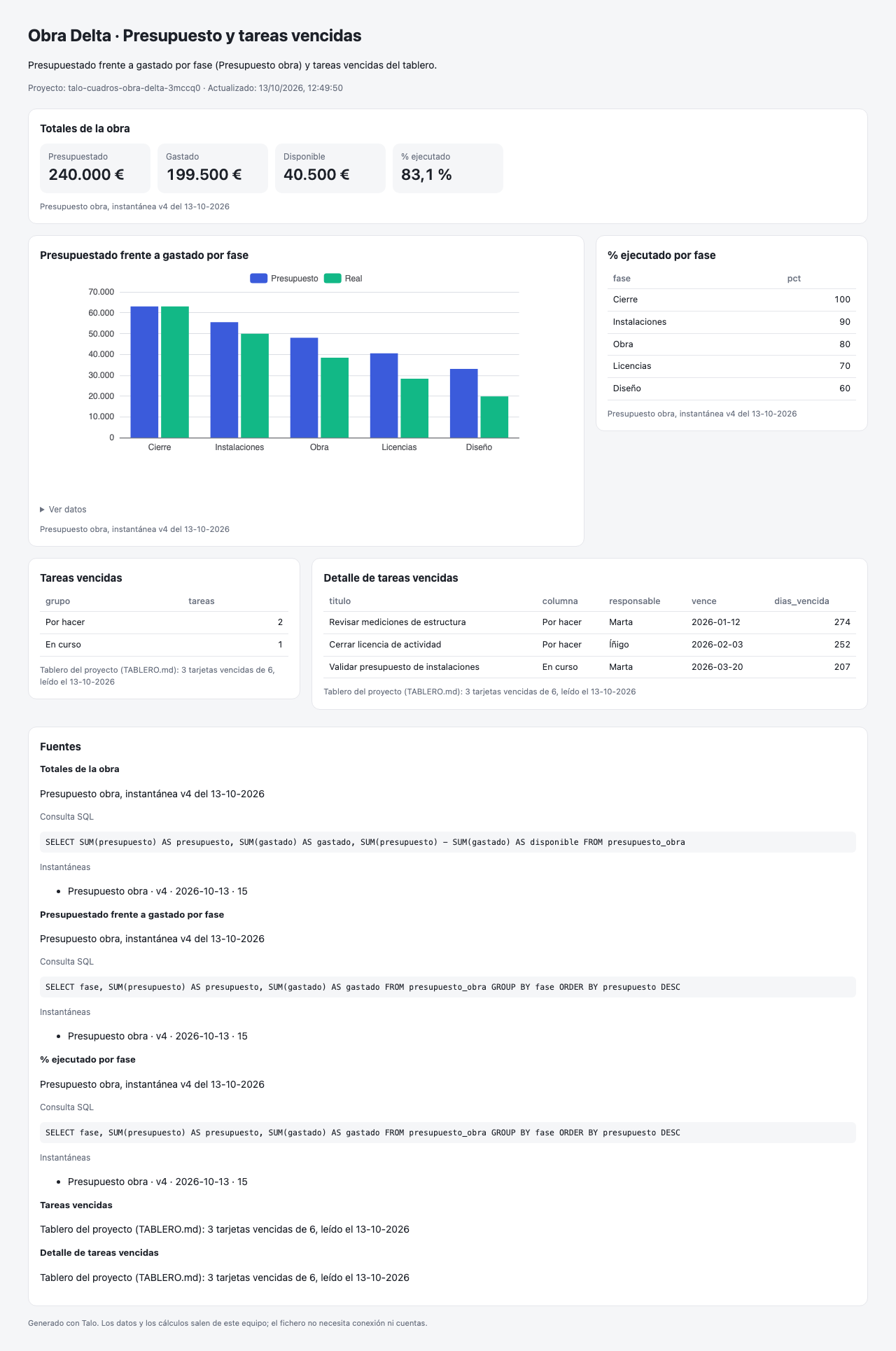This screenshot has height=1351, width=896.
Task: Click the 'titulo' column header
Action: coord(340,601)
